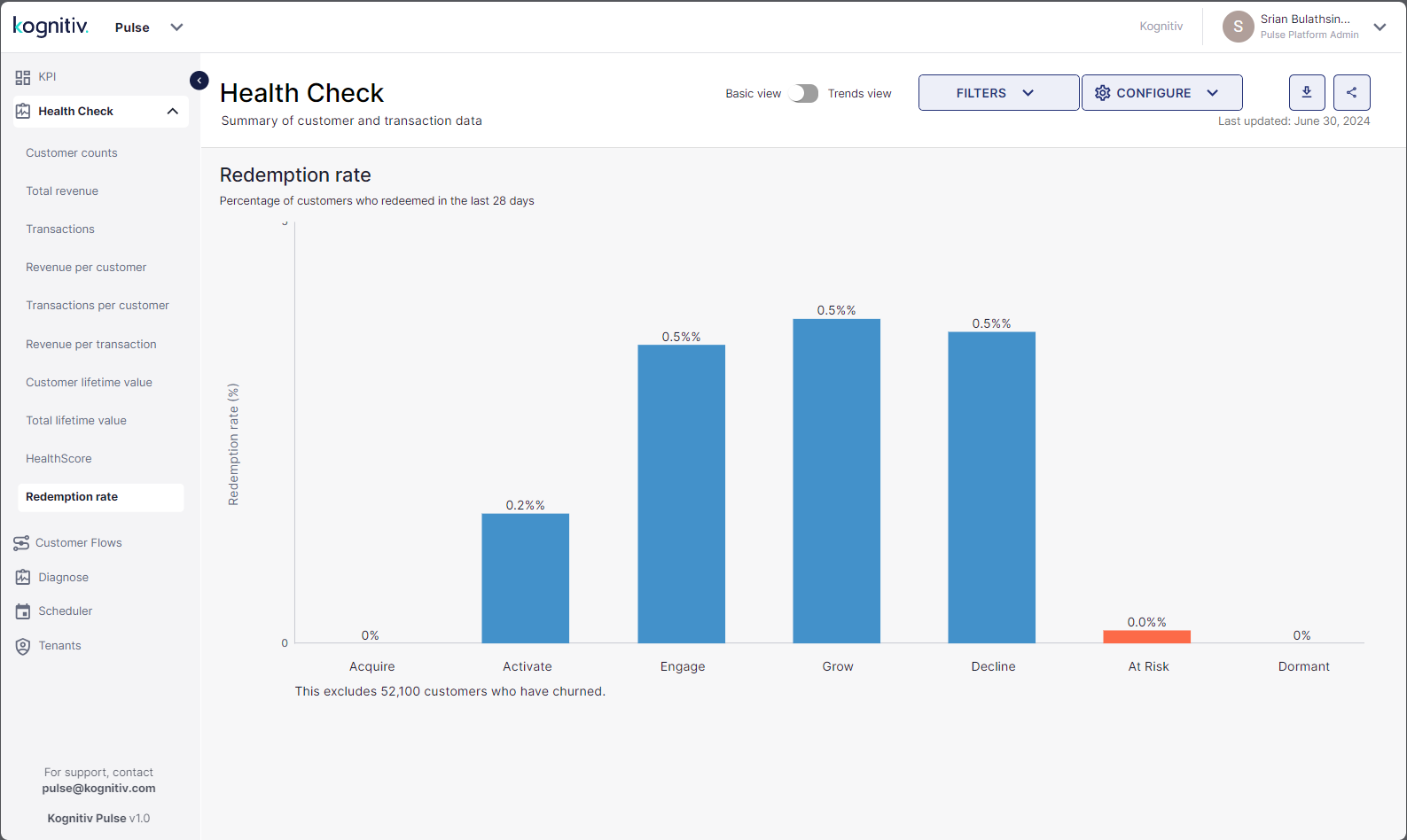Screen dimensions: 1407x840
Task: Select Redemption rate menu item
Action: (x=100, y=497)
